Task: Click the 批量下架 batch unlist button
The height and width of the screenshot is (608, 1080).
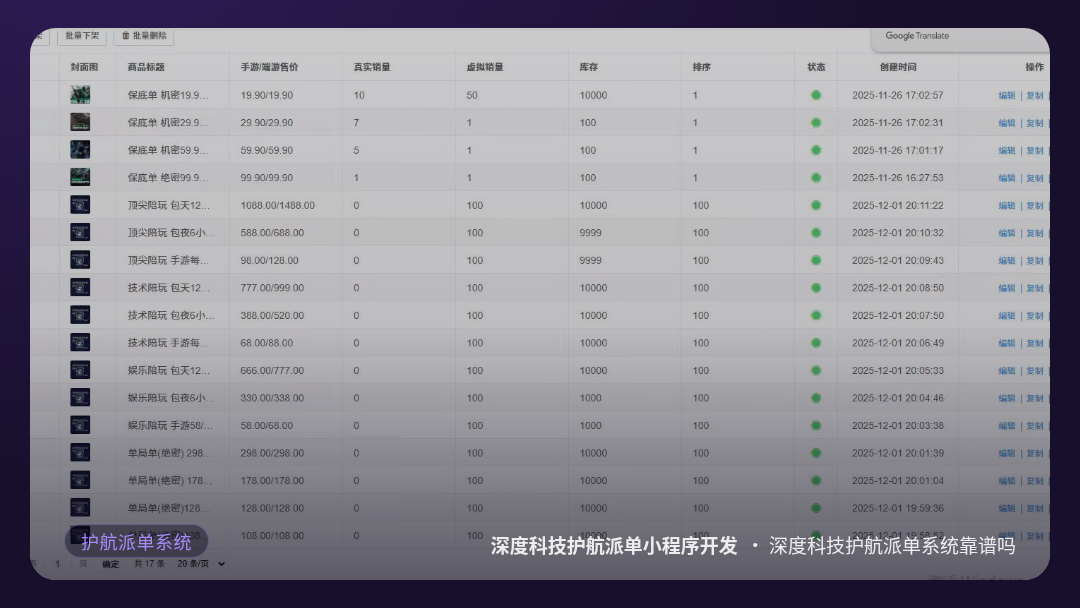Action: click(x=82, y=36)
